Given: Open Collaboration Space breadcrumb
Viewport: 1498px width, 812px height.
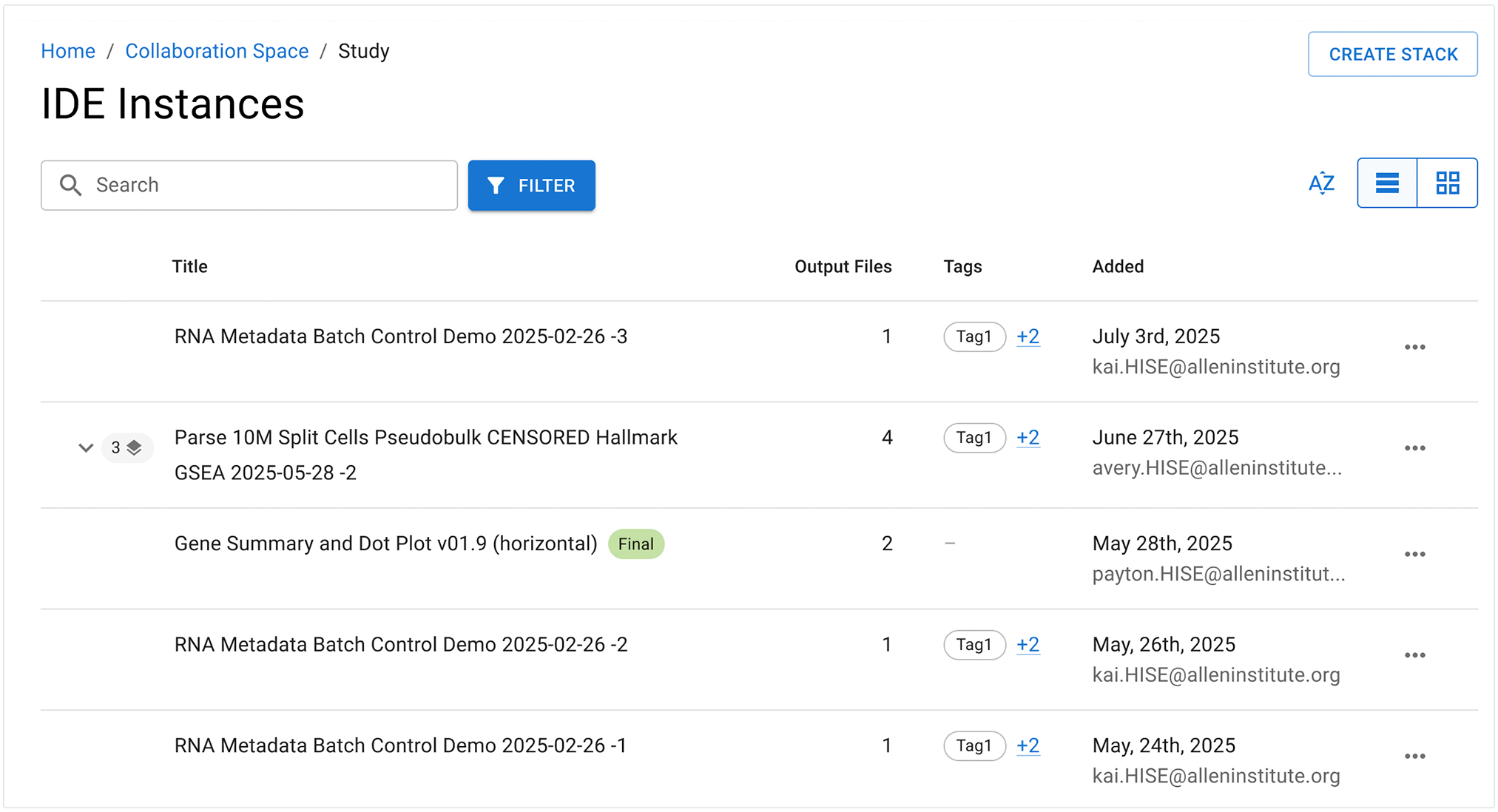Looking at the screenshot, I should click(x=217, y=51).
